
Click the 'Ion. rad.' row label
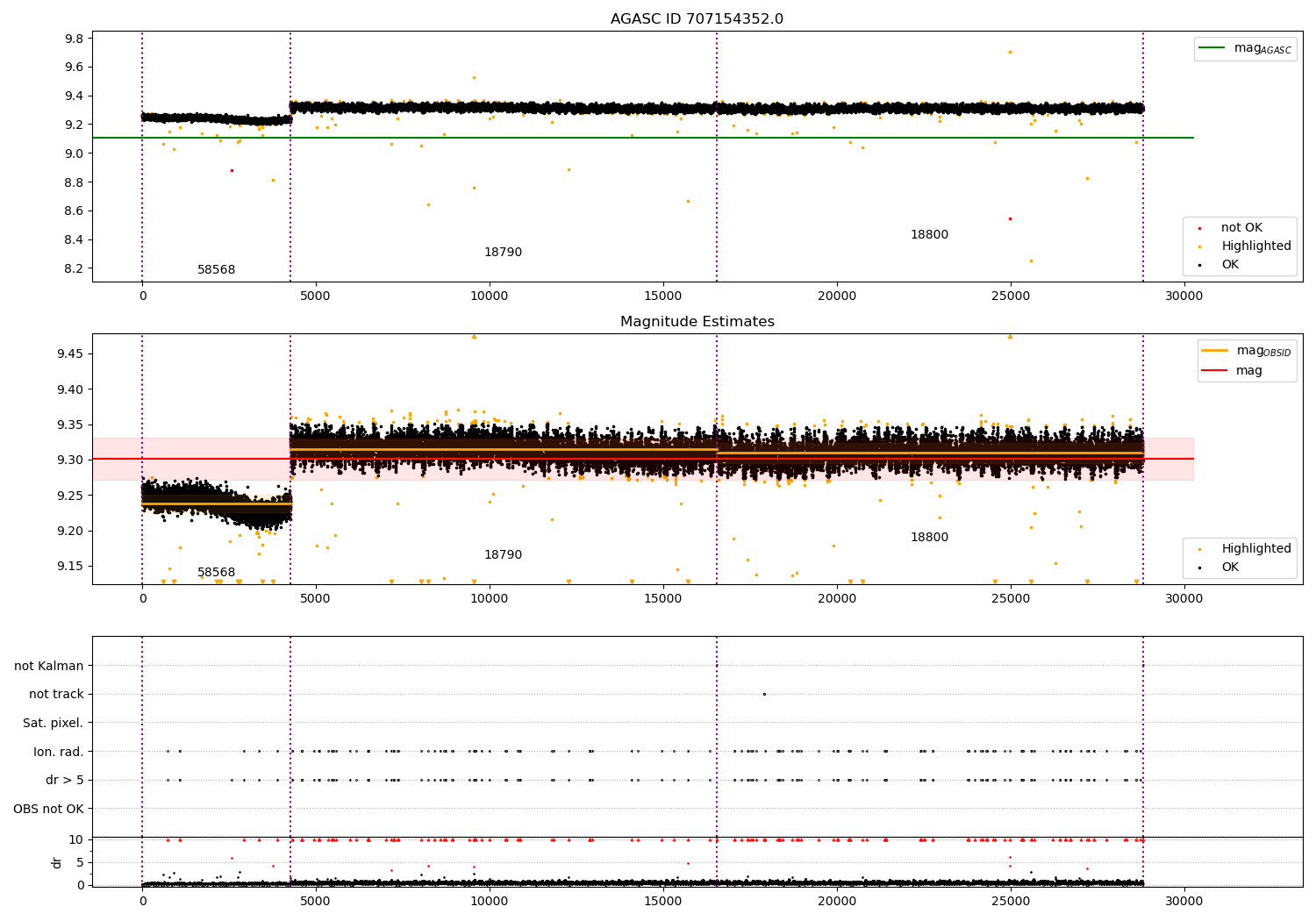[59, 752]
